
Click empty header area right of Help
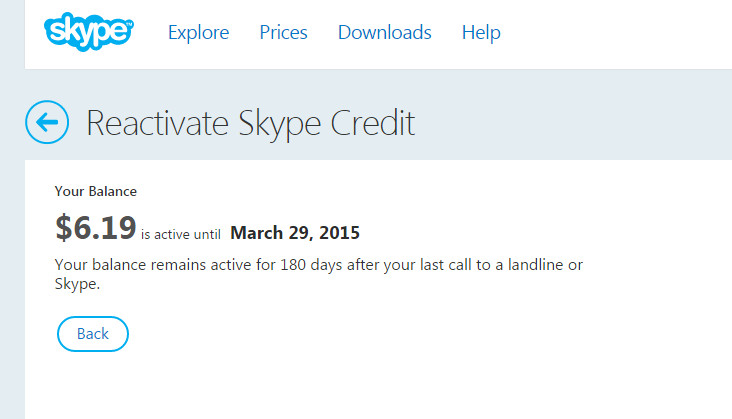620,34
